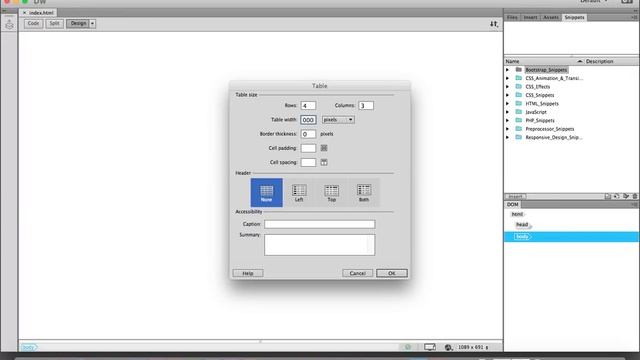Select the Top header option
This screenshot has height=360, width=640.
point(331,193)
